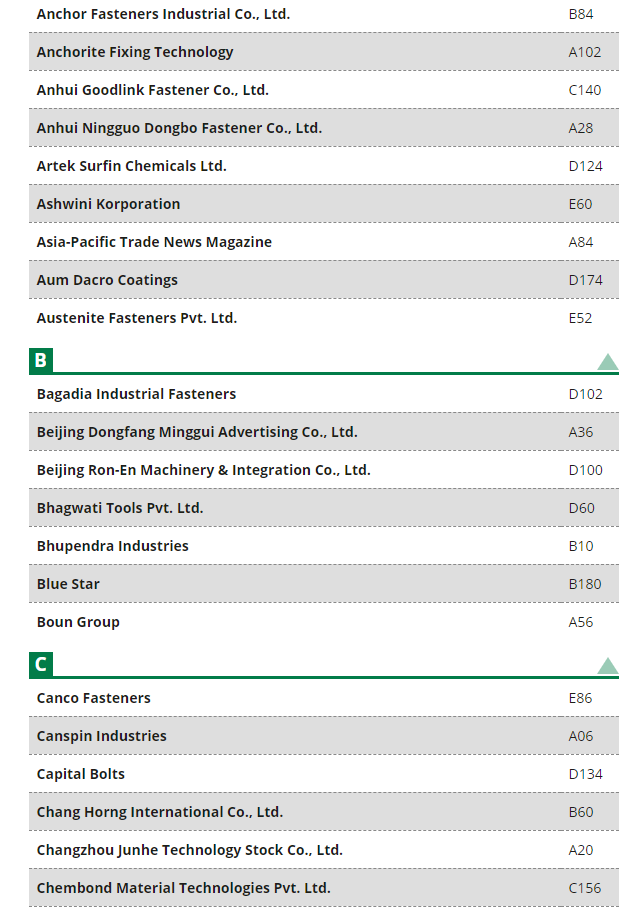
Task: Click Bhagwati Tools Pvt. Ltd. row
Action: pos(324,508)
